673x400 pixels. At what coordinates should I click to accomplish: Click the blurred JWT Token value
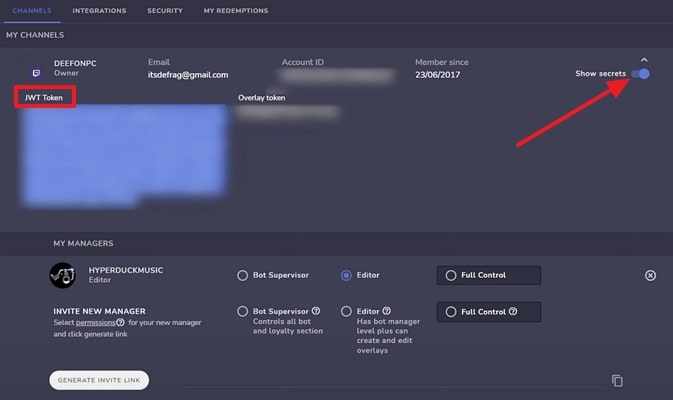tap(124, 155)
